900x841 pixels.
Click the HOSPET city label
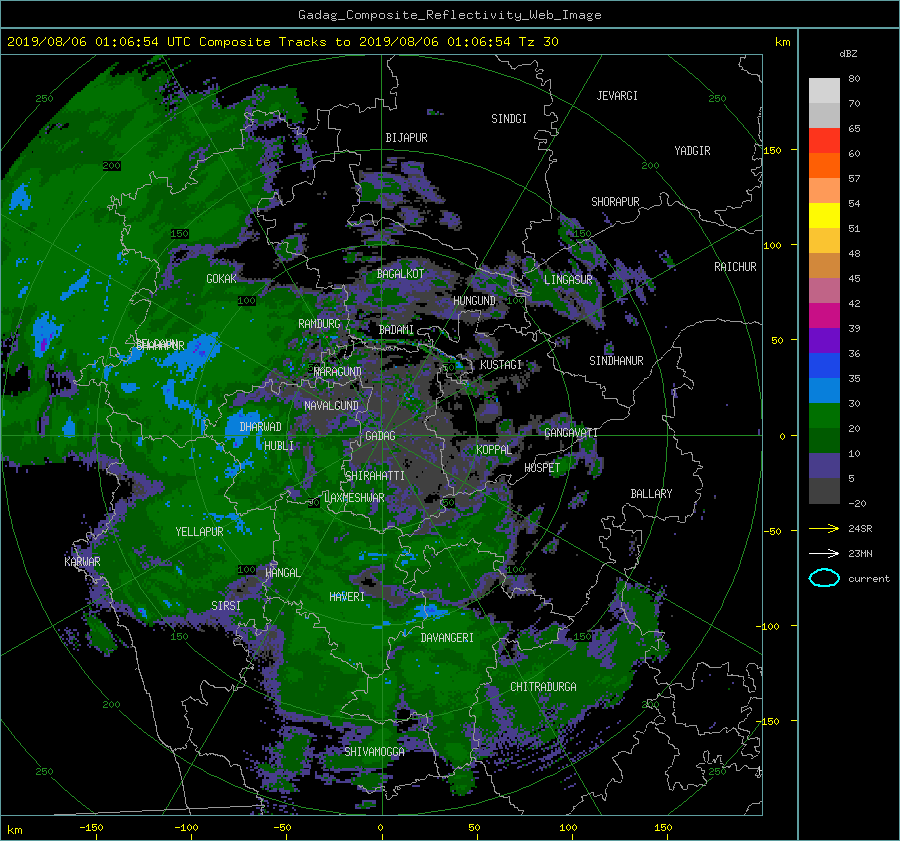542,468
